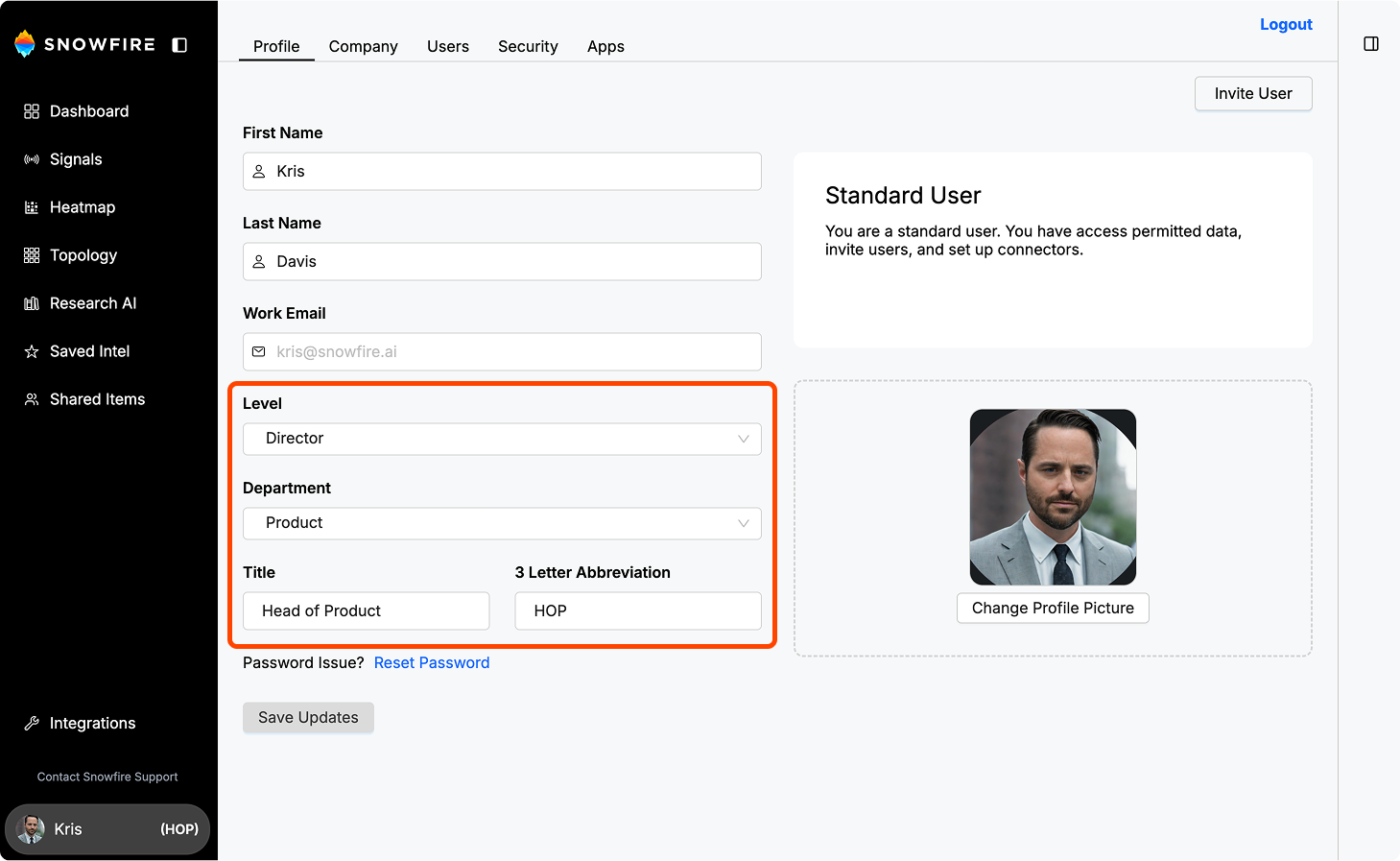Click the Heatmap icon in the sidebar

pyautogui.click(x=32, y=207)
